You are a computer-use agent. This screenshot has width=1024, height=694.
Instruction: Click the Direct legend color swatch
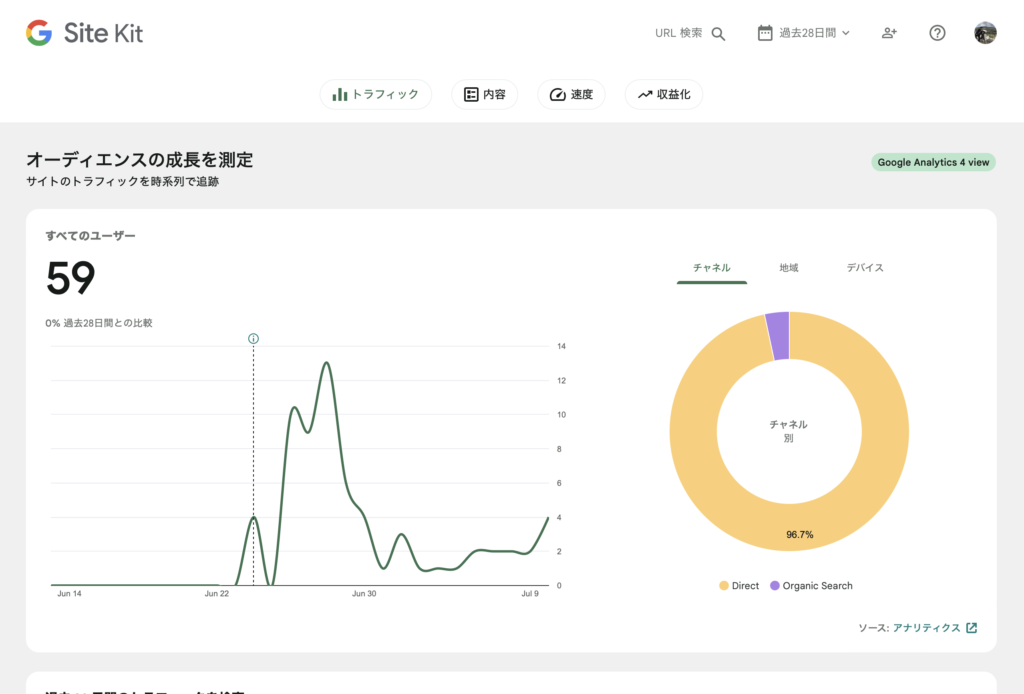point(724,586)
